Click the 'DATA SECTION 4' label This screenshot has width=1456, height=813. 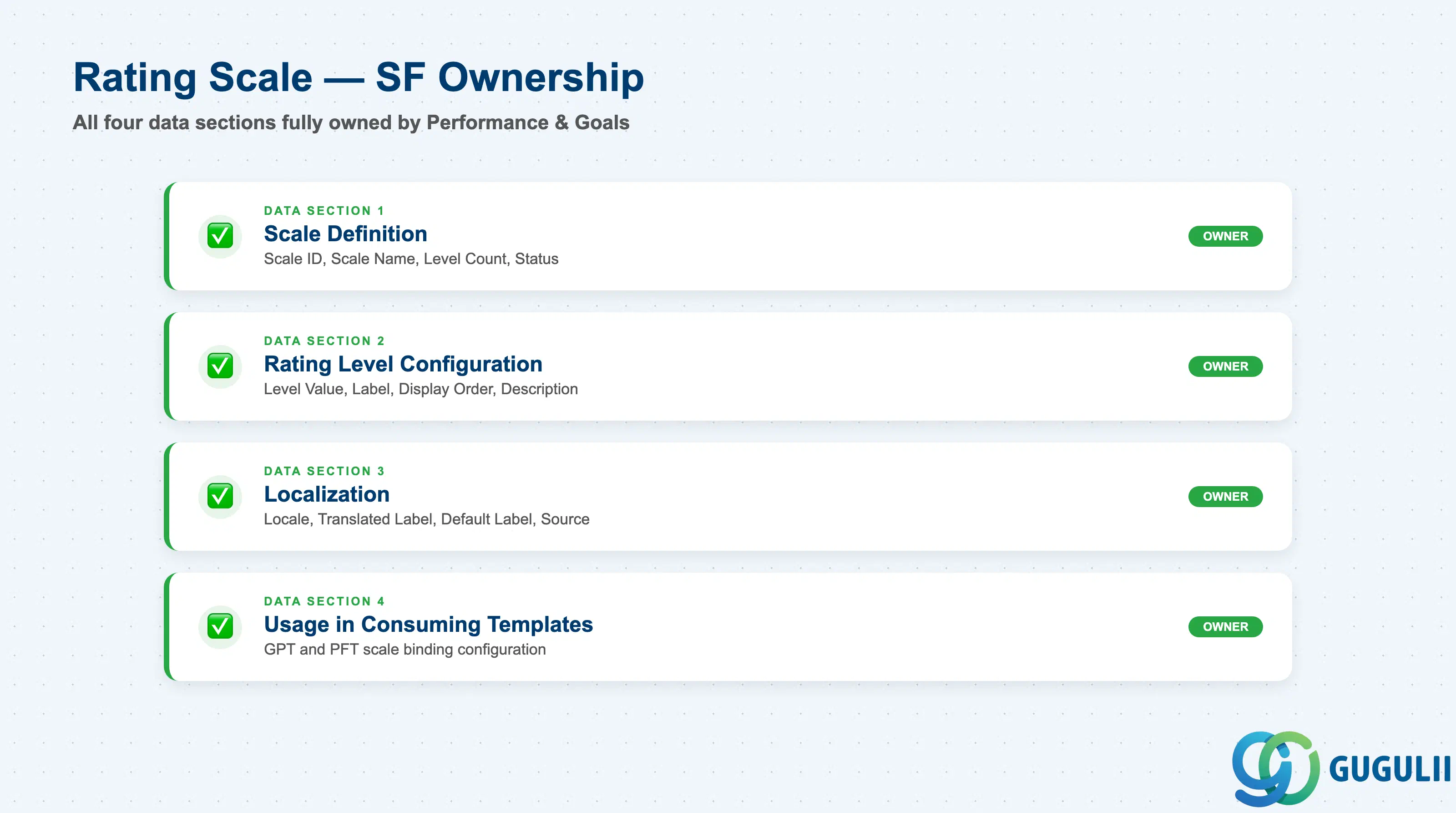point(324,601)
